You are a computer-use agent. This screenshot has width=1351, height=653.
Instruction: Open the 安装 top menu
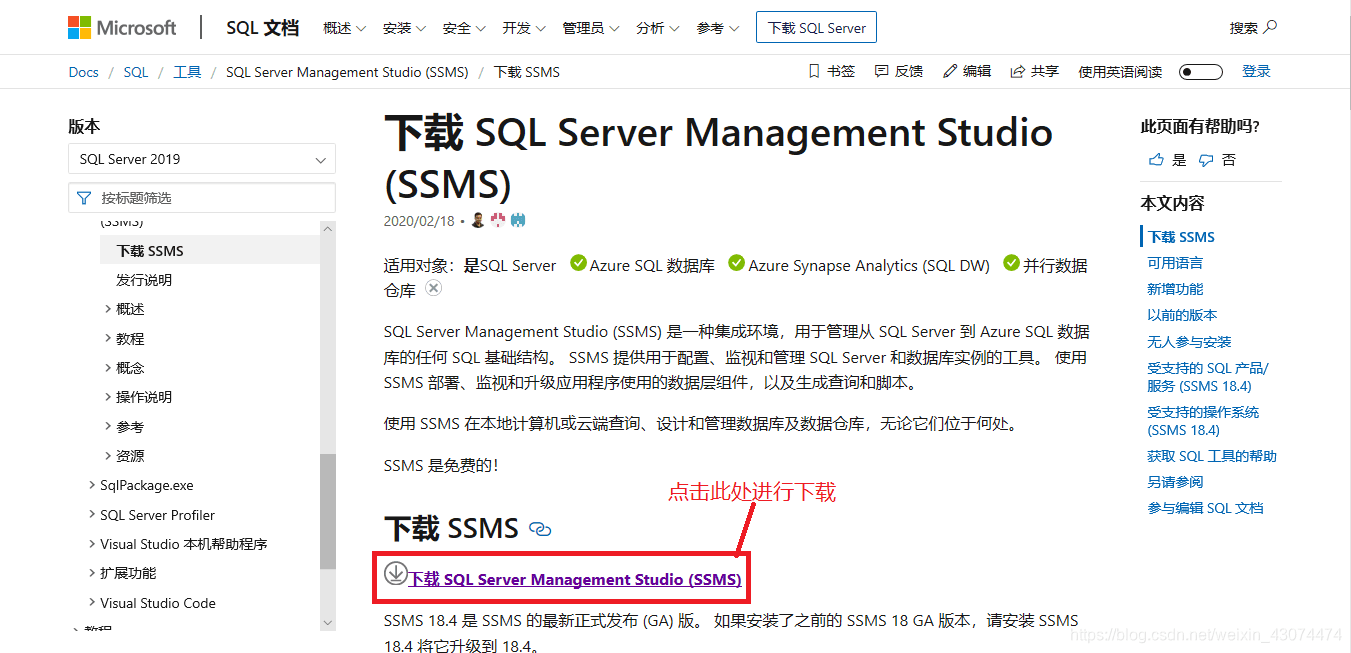(404, 28)
